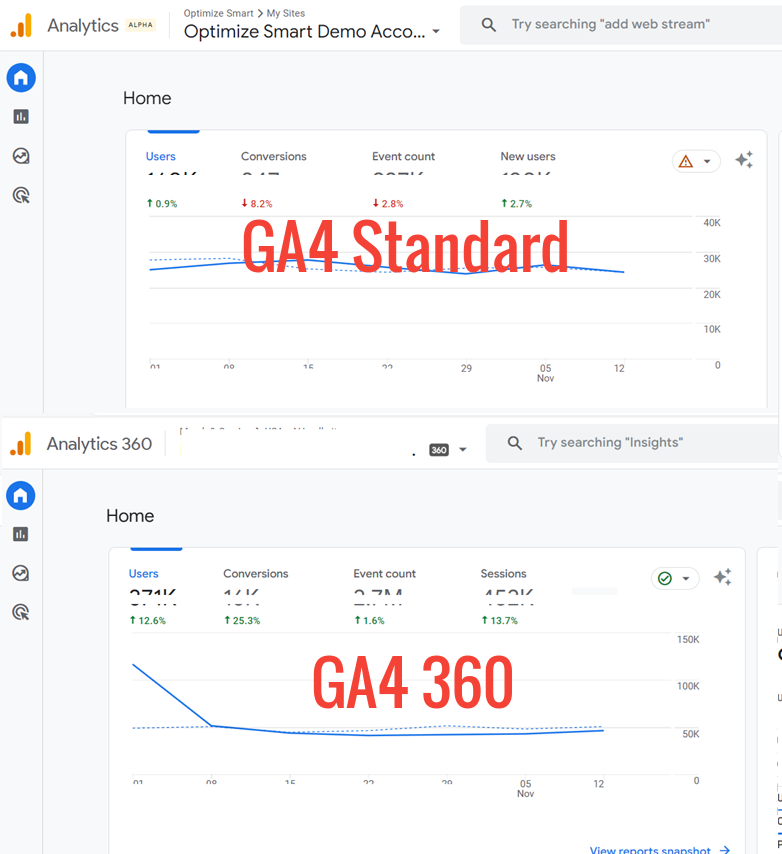Click the ALPHA badge next to Analytics
This screenshot has width=782, height=854.
(x=140, y=25)
